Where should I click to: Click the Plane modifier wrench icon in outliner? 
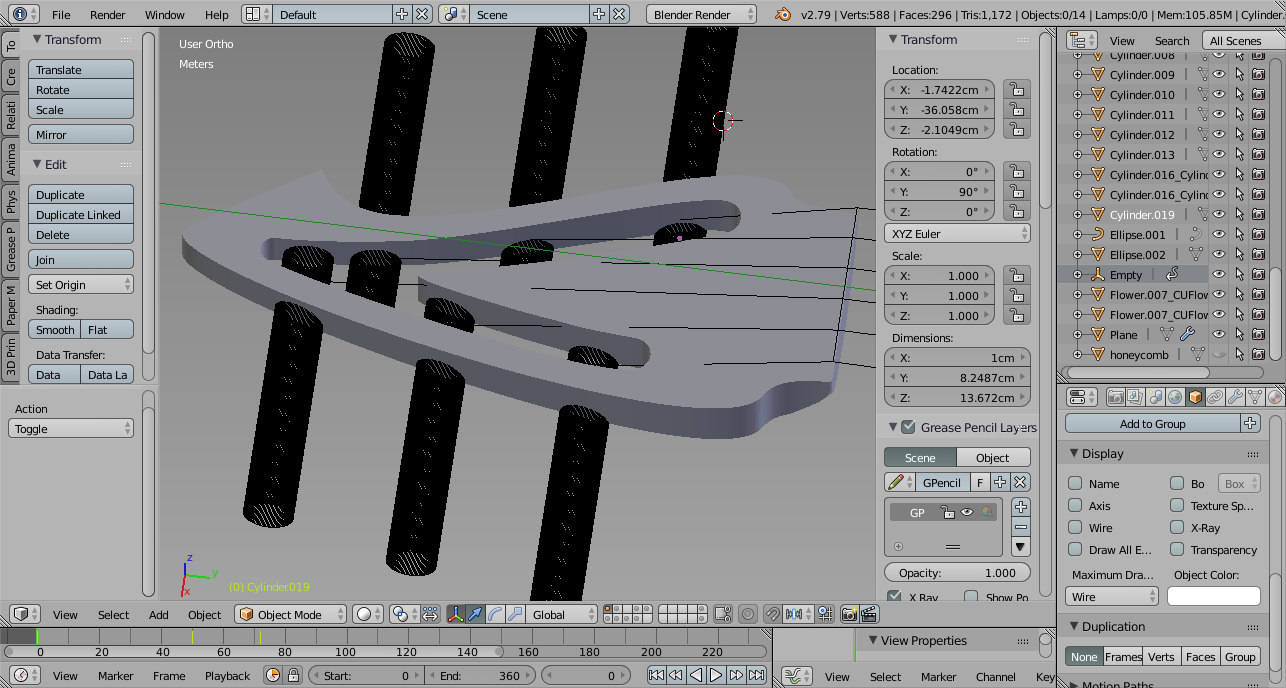coord(1186,334)
